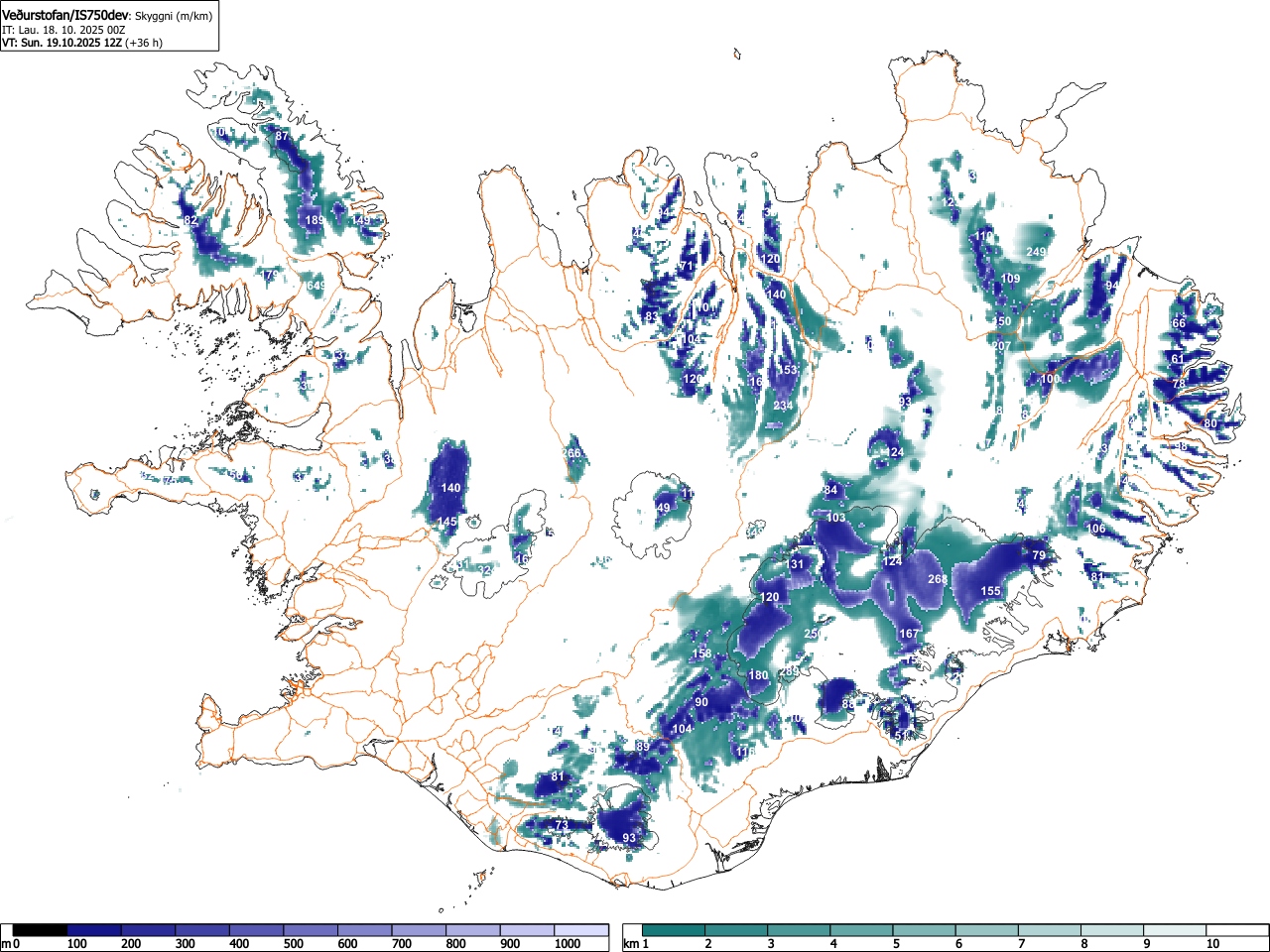Click the dark teal swatch between km 1 and 2
1270x952 pixels.
(x=674, y=930)
